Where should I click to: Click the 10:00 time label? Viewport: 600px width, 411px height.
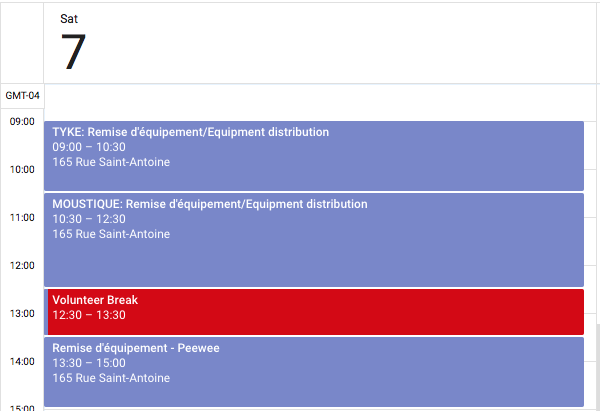pos(22,169)
